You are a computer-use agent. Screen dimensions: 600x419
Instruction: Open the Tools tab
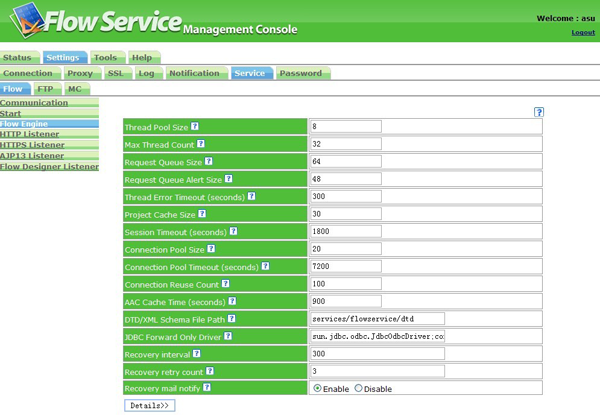click(x=108, y=57)
